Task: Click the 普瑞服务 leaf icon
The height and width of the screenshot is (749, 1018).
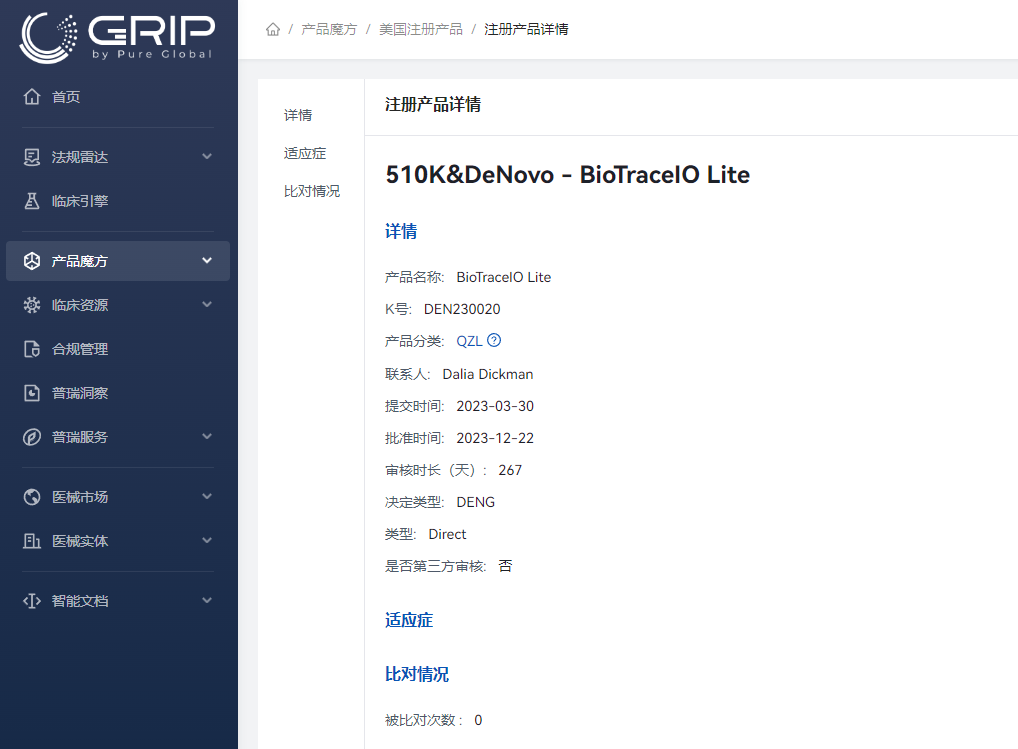Action: pos(32,437)
